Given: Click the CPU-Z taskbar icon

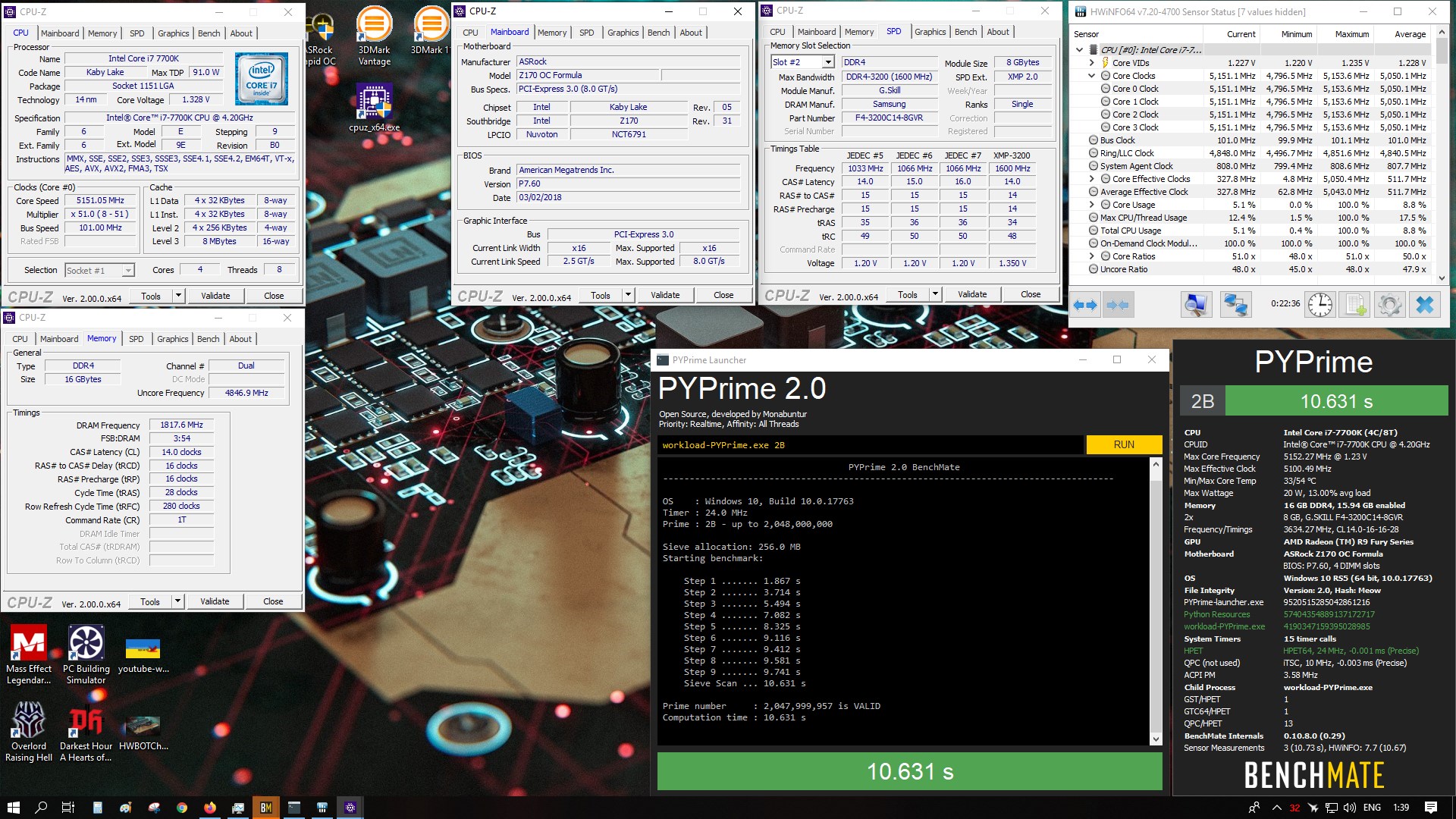Looking at the screenshot, I should [350, 808].
